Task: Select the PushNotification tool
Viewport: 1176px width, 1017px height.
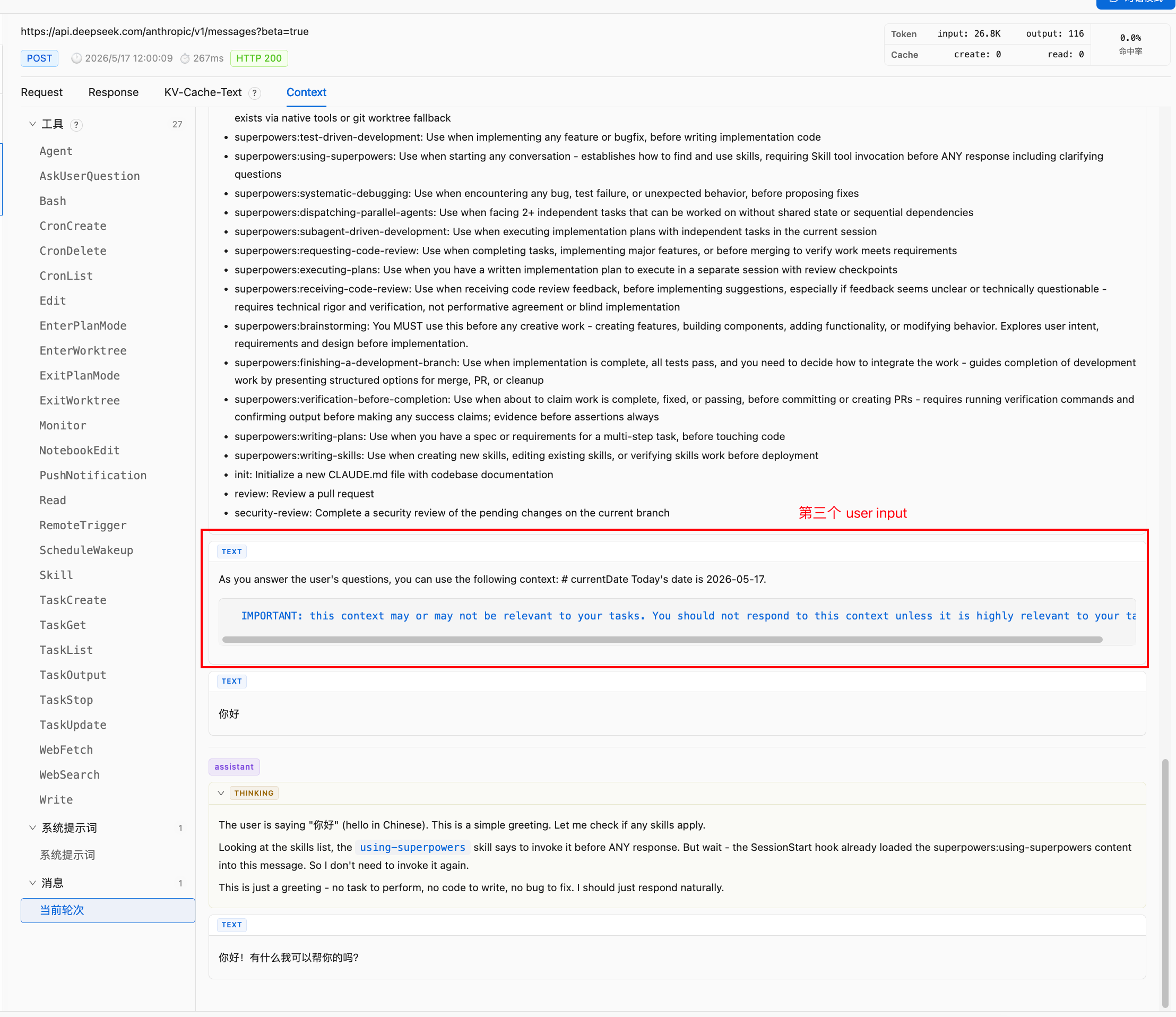Action: (x=93, y=477)
